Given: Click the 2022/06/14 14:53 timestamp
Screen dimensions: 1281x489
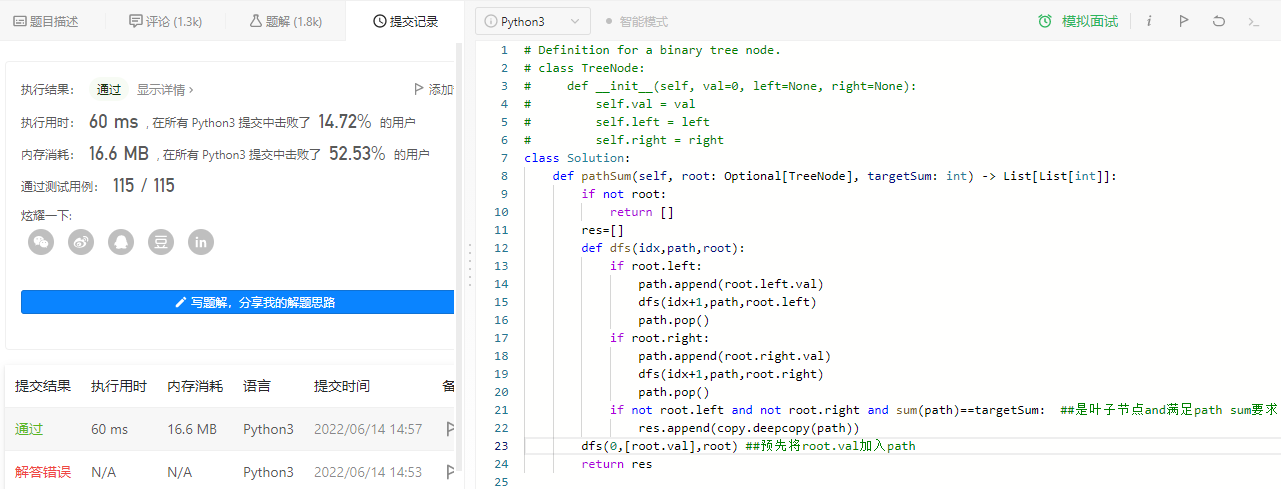Looking at the screenshot, I should (x=368, y=472).
